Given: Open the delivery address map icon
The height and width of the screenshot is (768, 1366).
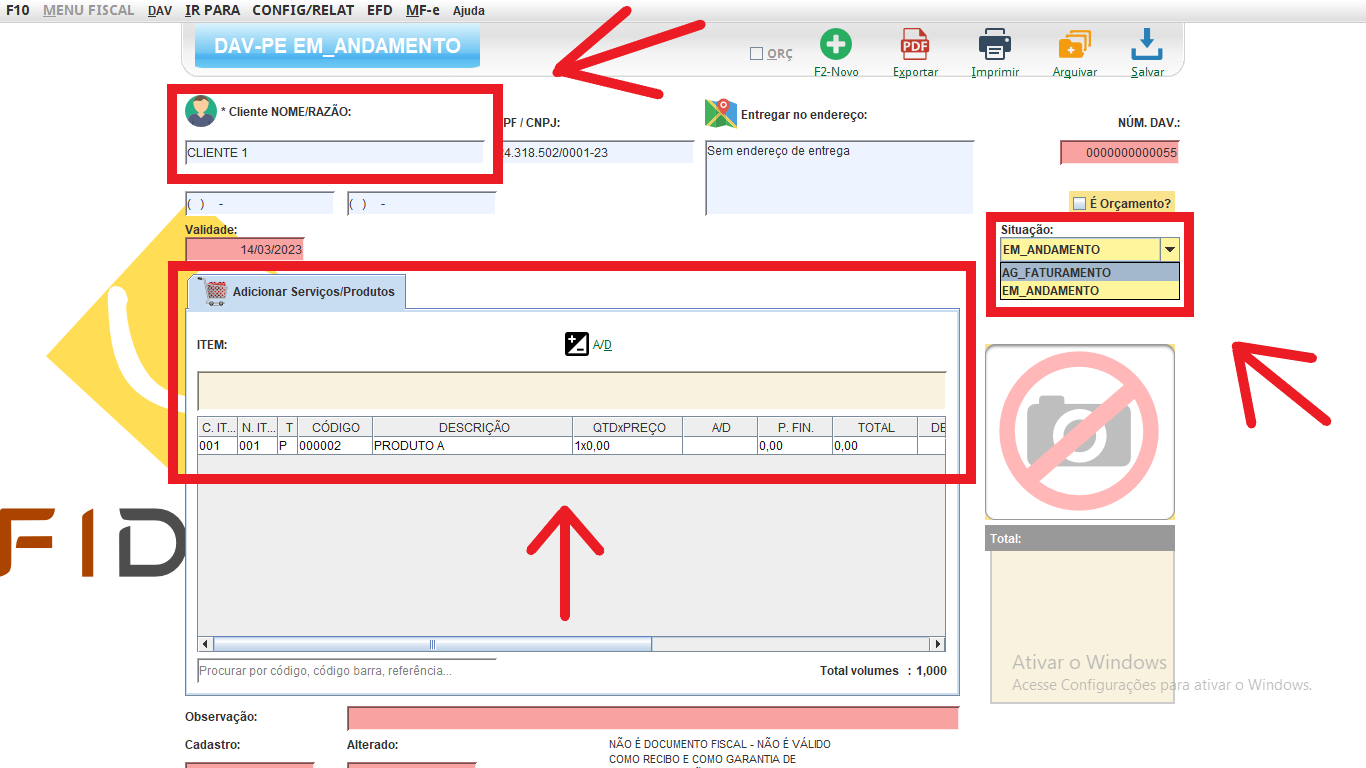Looking at the screenshot, I should [x=720, y=114].
